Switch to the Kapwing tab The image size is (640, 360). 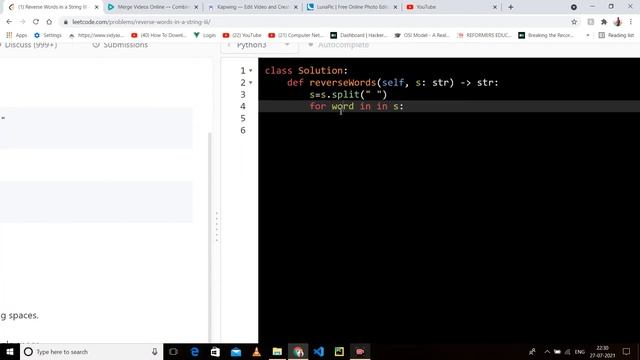point(253,7)
